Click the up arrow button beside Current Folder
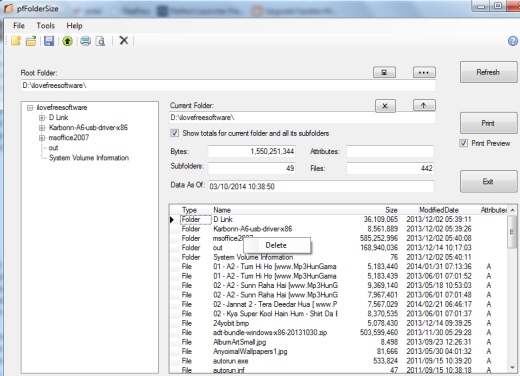 [x=424, y=105]
